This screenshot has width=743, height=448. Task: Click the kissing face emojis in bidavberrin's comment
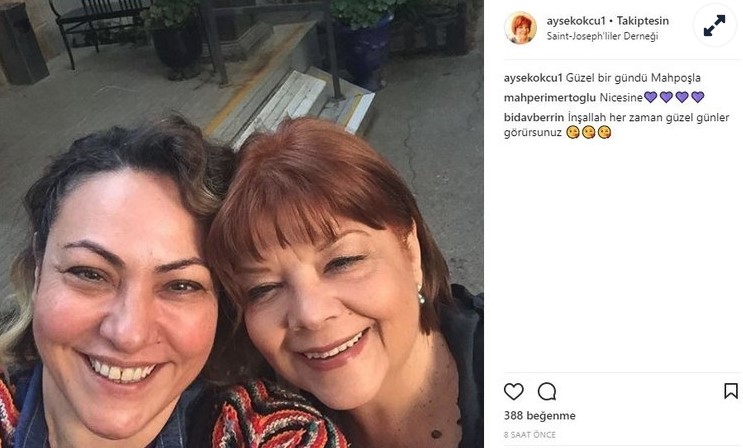tap(589, 132)
